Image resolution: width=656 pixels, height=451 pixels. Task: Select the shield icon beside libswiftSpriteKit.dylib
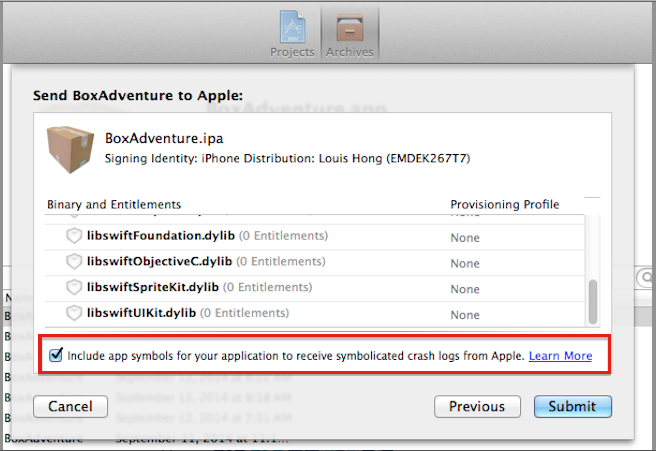[74, 287]
